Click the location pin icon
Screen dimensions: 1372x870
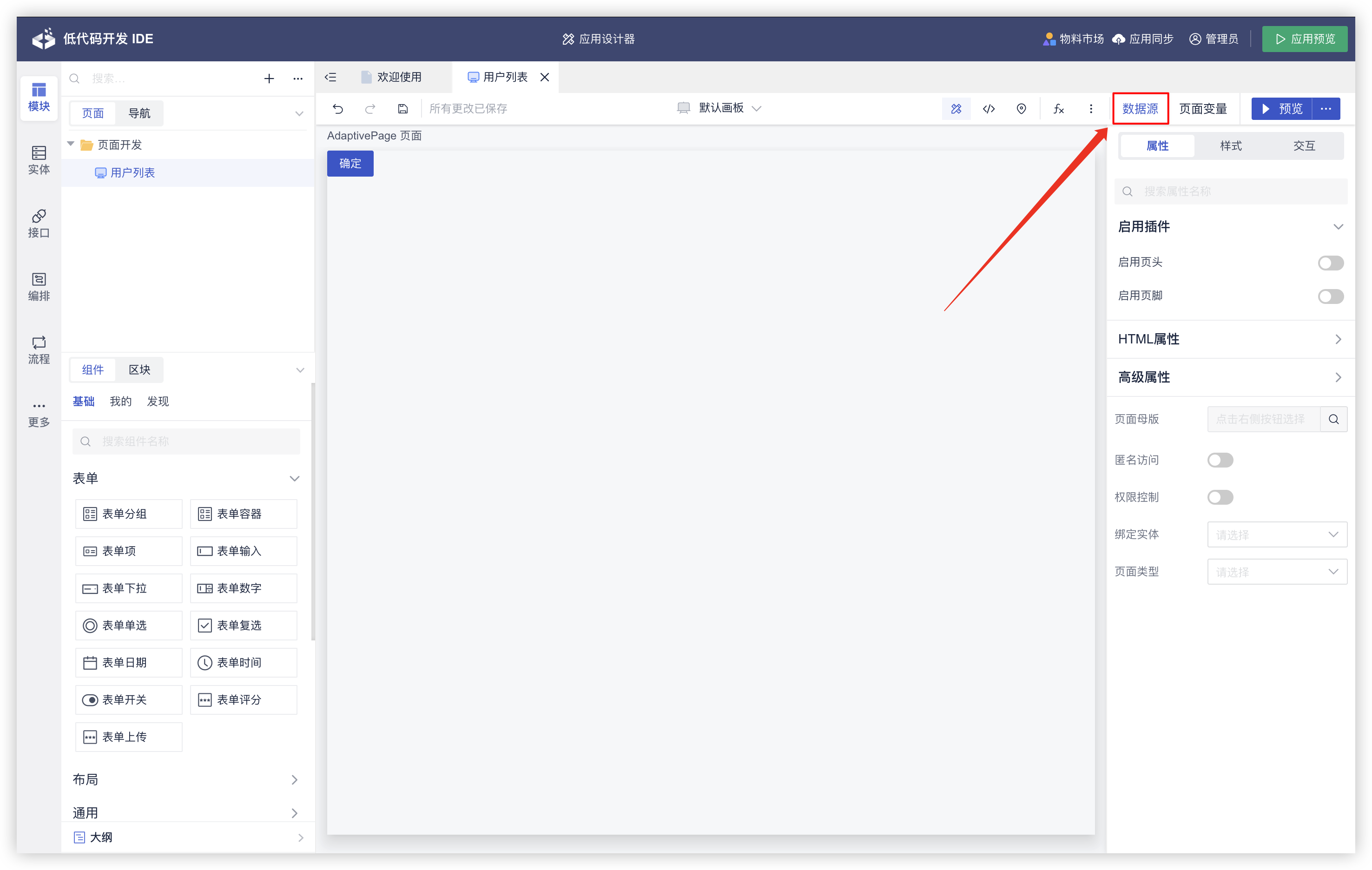click(1021, 108)
